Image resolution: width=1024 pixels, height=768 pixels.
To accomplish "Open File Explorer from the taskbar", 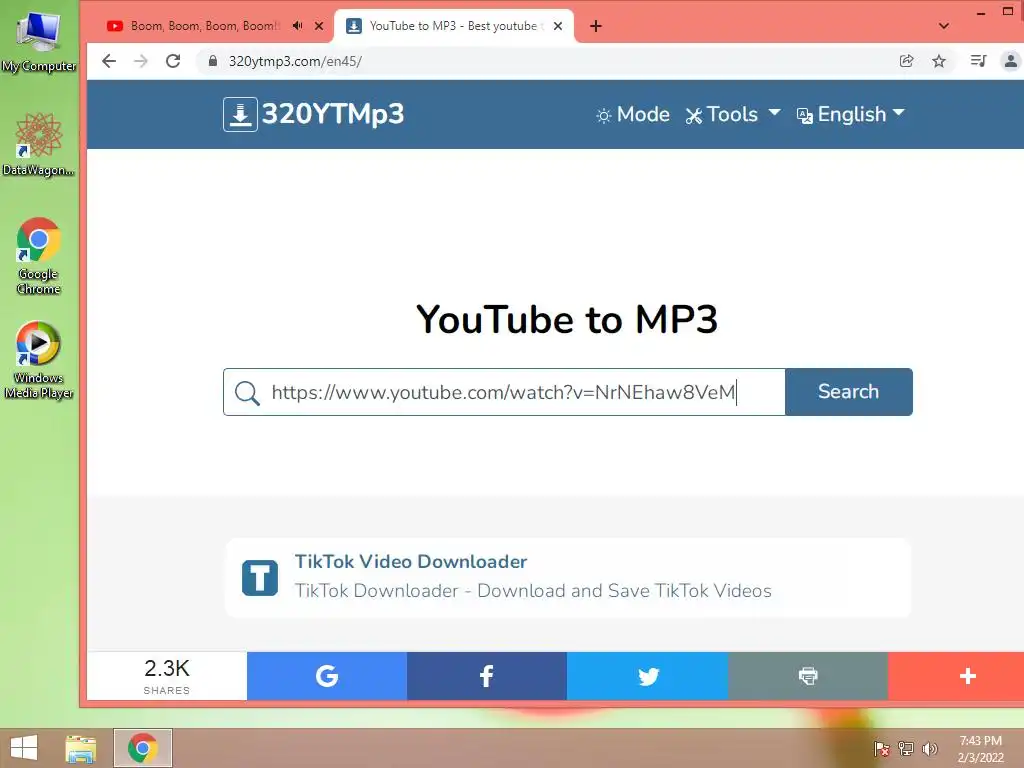I will point(81,748).
